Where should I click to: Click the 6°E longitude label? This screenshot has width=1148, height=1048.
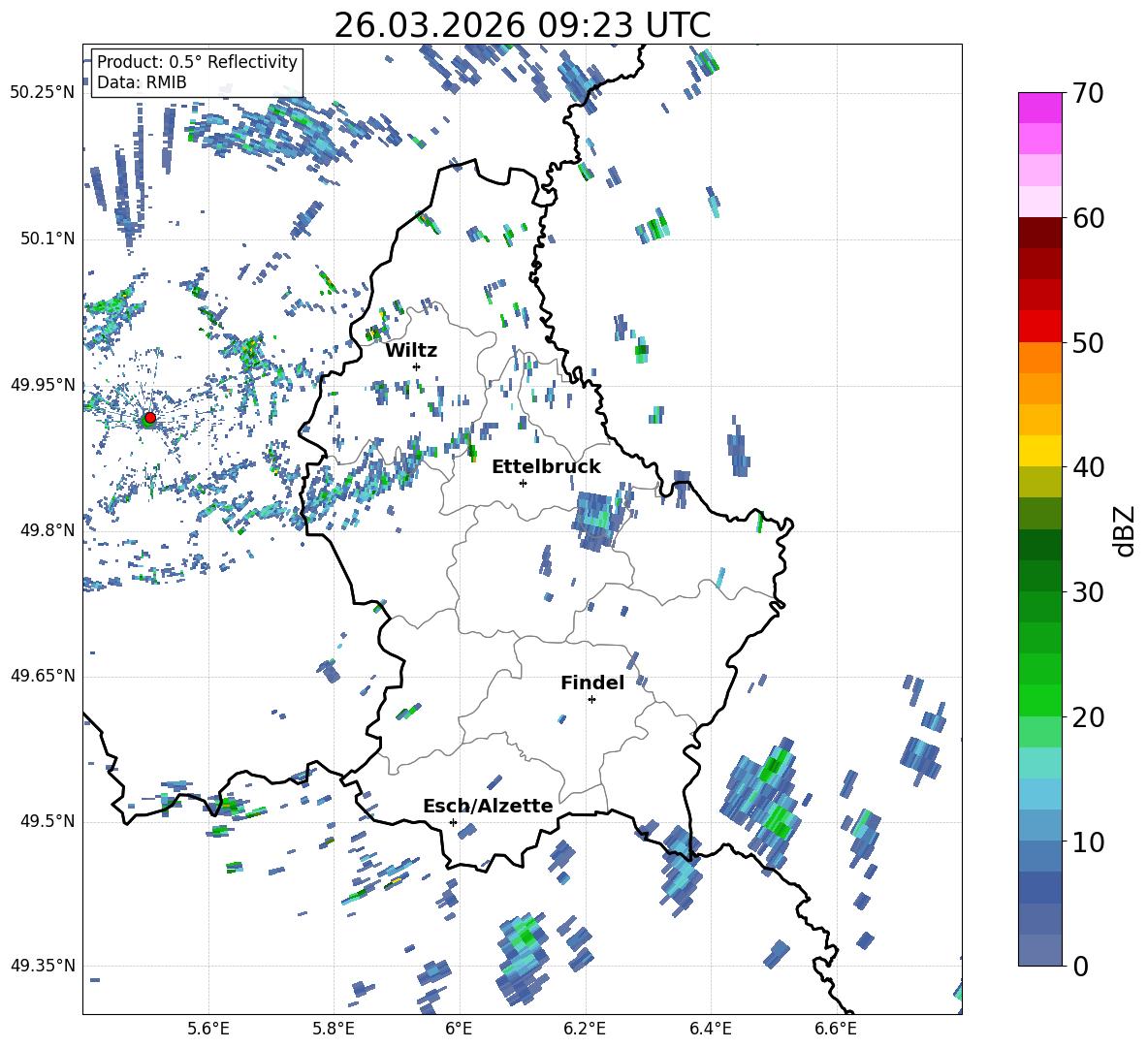pos(459,1029)
